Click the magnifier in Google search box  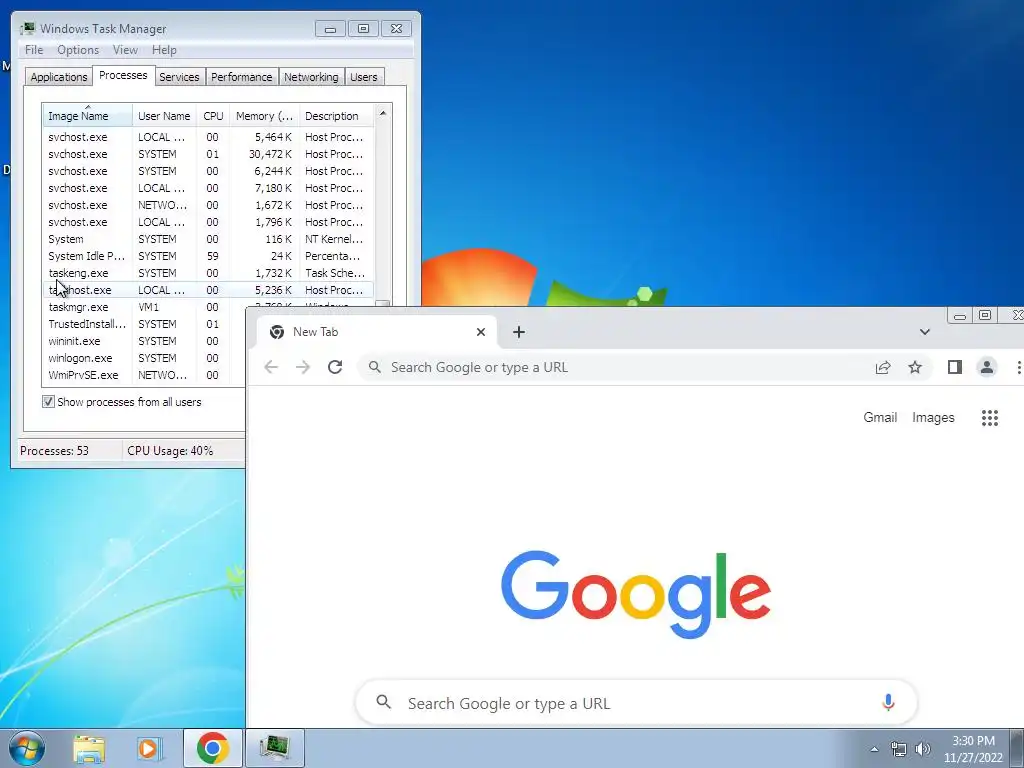click(383, 702)
